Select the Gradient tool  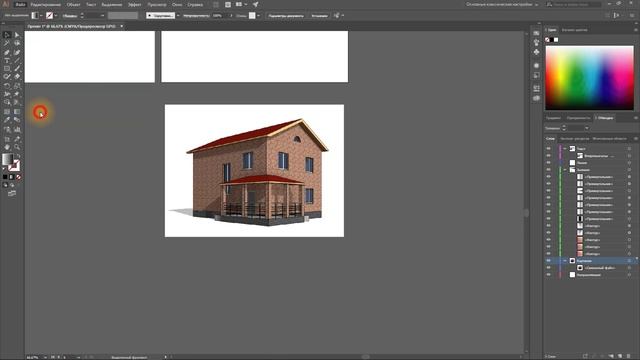click(17, 111)
